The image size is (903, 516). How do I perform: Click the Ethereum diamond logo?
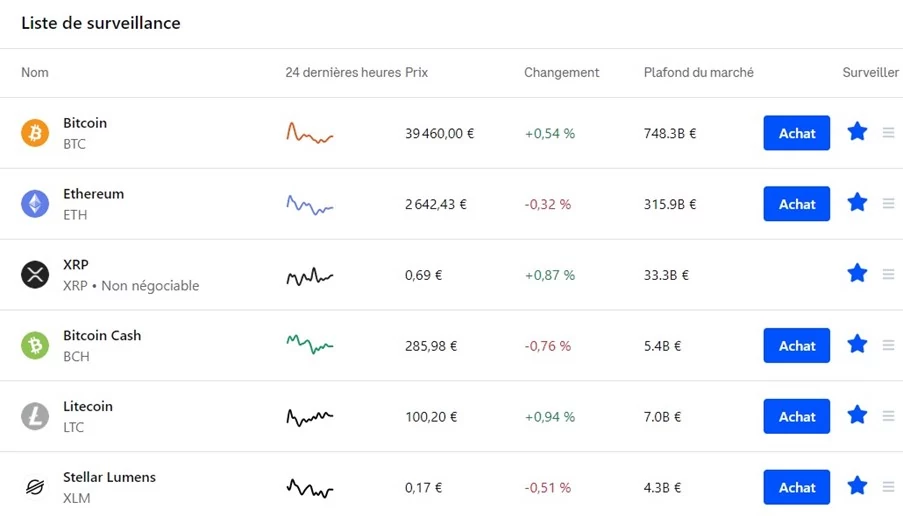(35, 204)
